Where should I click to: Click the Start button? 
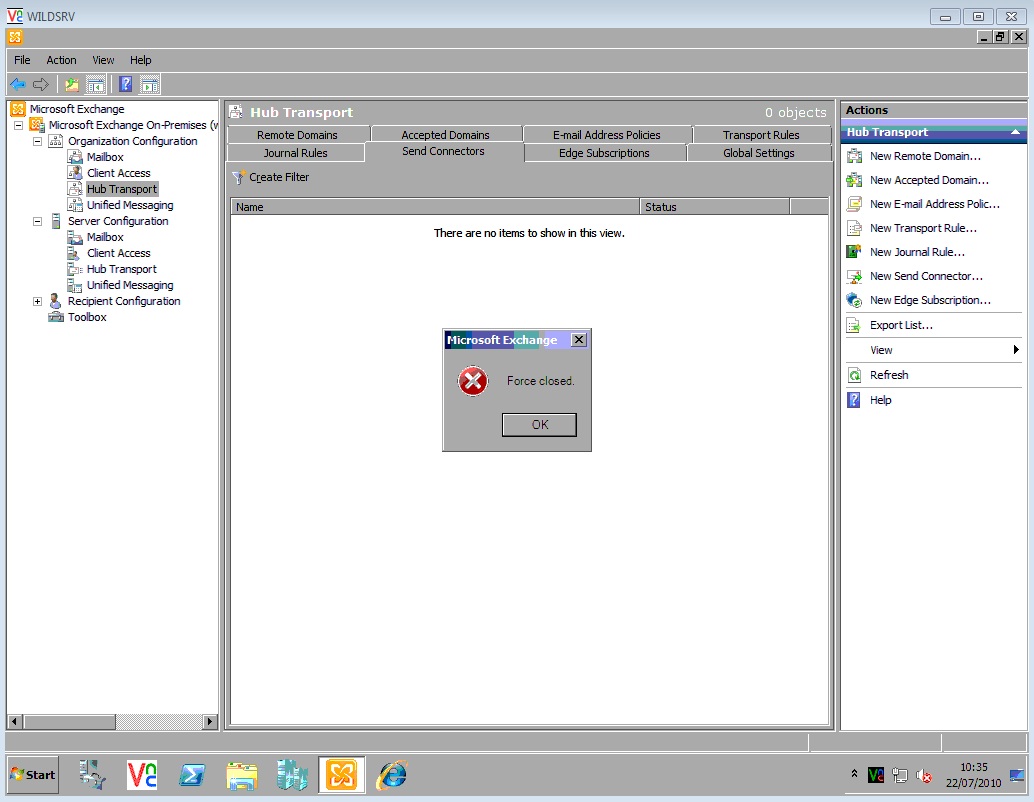33,775
